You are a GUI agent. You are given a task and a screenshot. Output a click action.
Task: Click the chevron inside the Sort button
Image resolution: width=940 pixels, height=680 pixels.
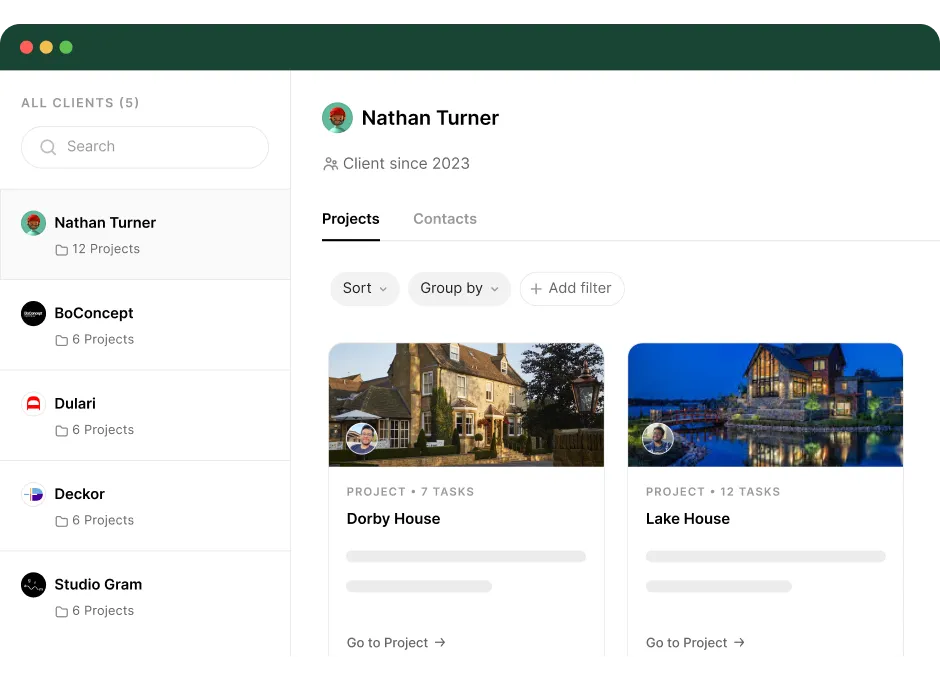(x=383, y=289)
